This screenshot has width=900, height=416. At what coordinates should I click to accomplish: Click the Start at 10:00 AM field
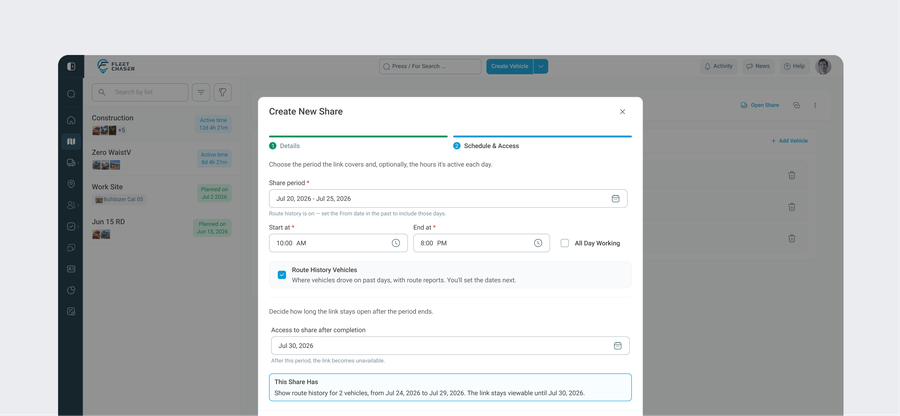[x=338, y=243]
